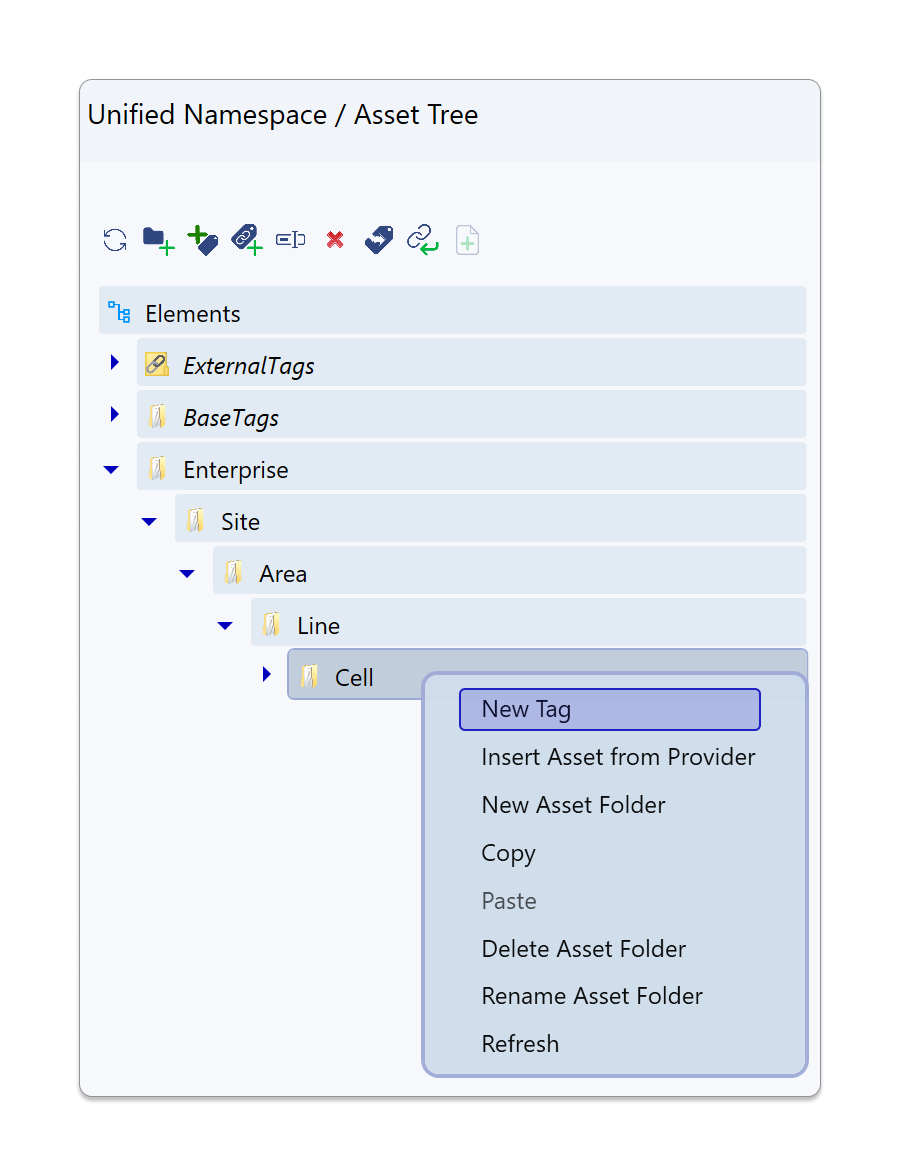Click the add linked tag toolbar icon

click(247, 240)
